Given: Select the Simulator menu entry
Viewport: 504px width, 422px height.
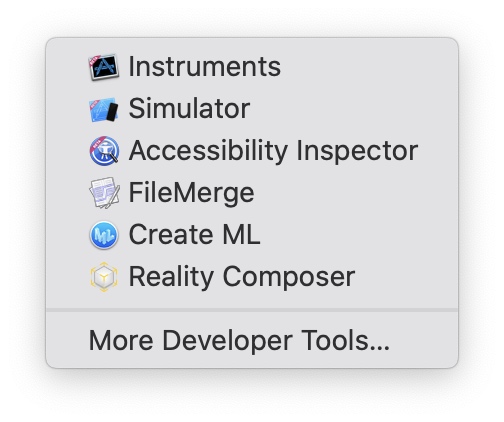Looking at the screenshot, I should point(252,109).
